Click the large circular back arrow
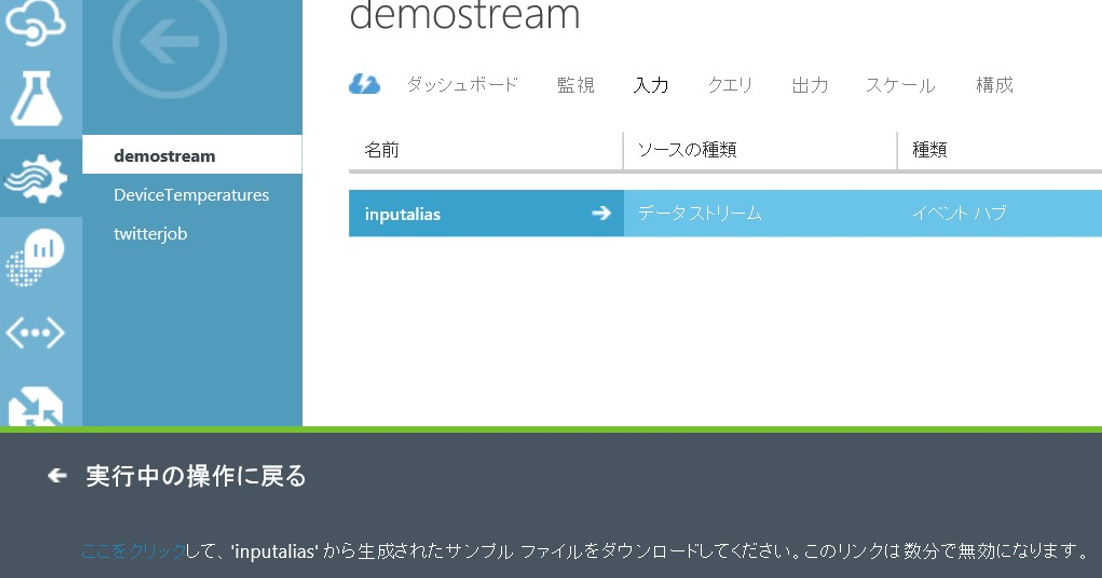Screen dimensions: 1102x578 pyautogui.click(x=170, y=45)
